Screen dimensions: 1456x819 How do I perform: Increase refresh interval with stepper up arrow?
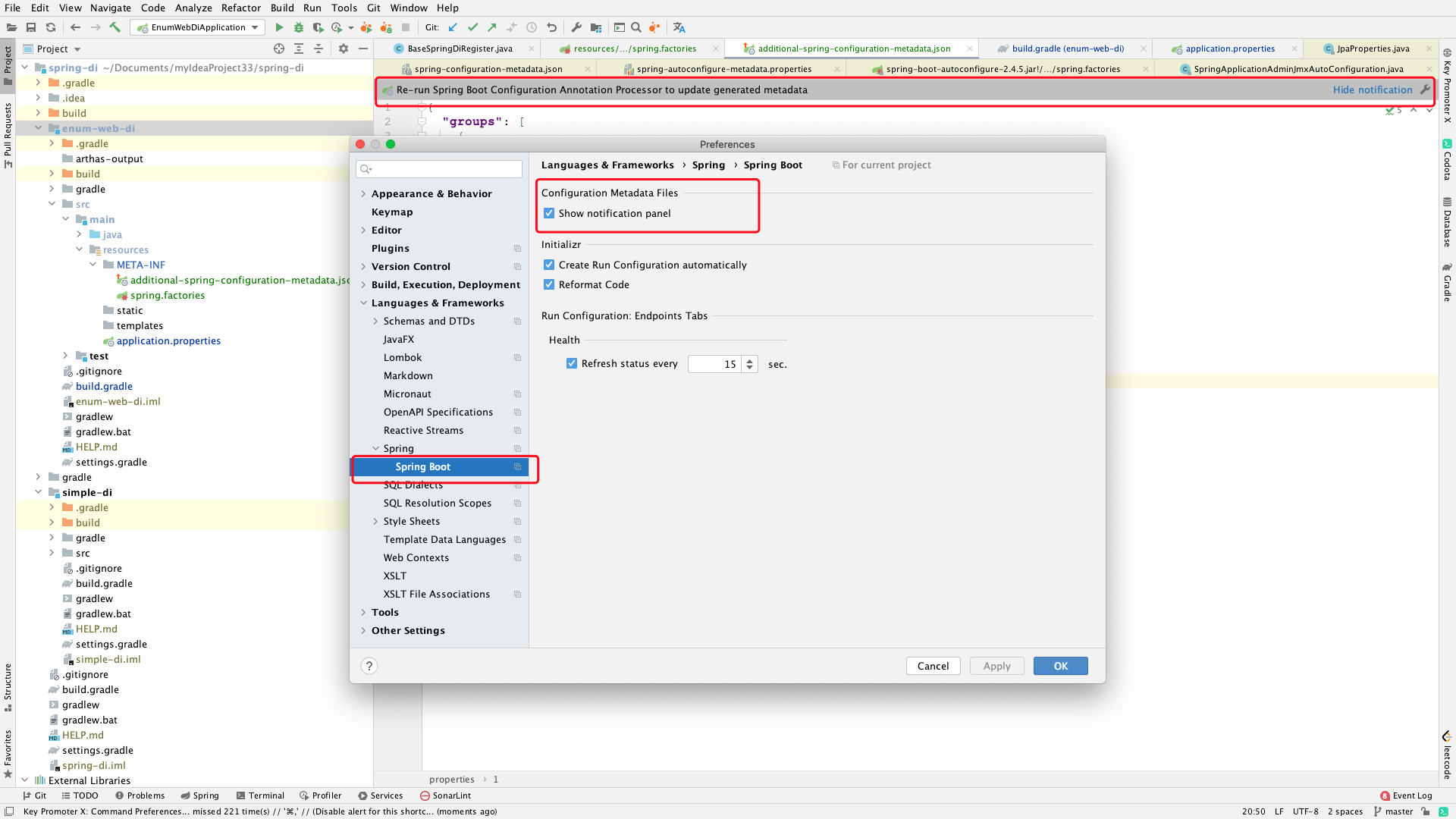(x=749, y=360)
